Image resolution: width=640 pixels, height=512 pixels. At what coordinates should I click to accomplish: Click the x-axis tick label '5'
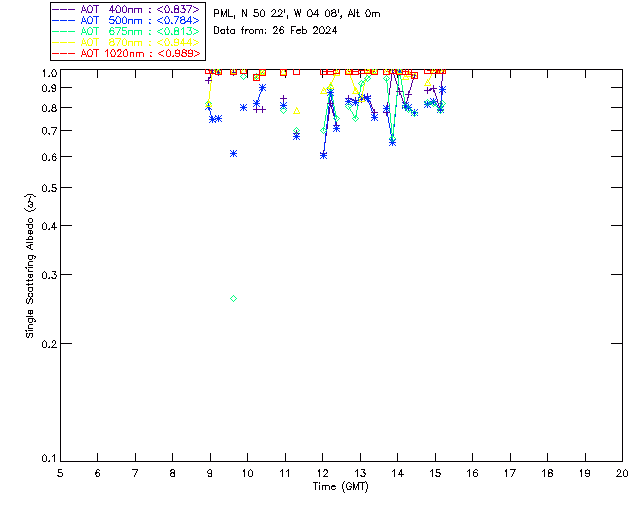[60, 473]
